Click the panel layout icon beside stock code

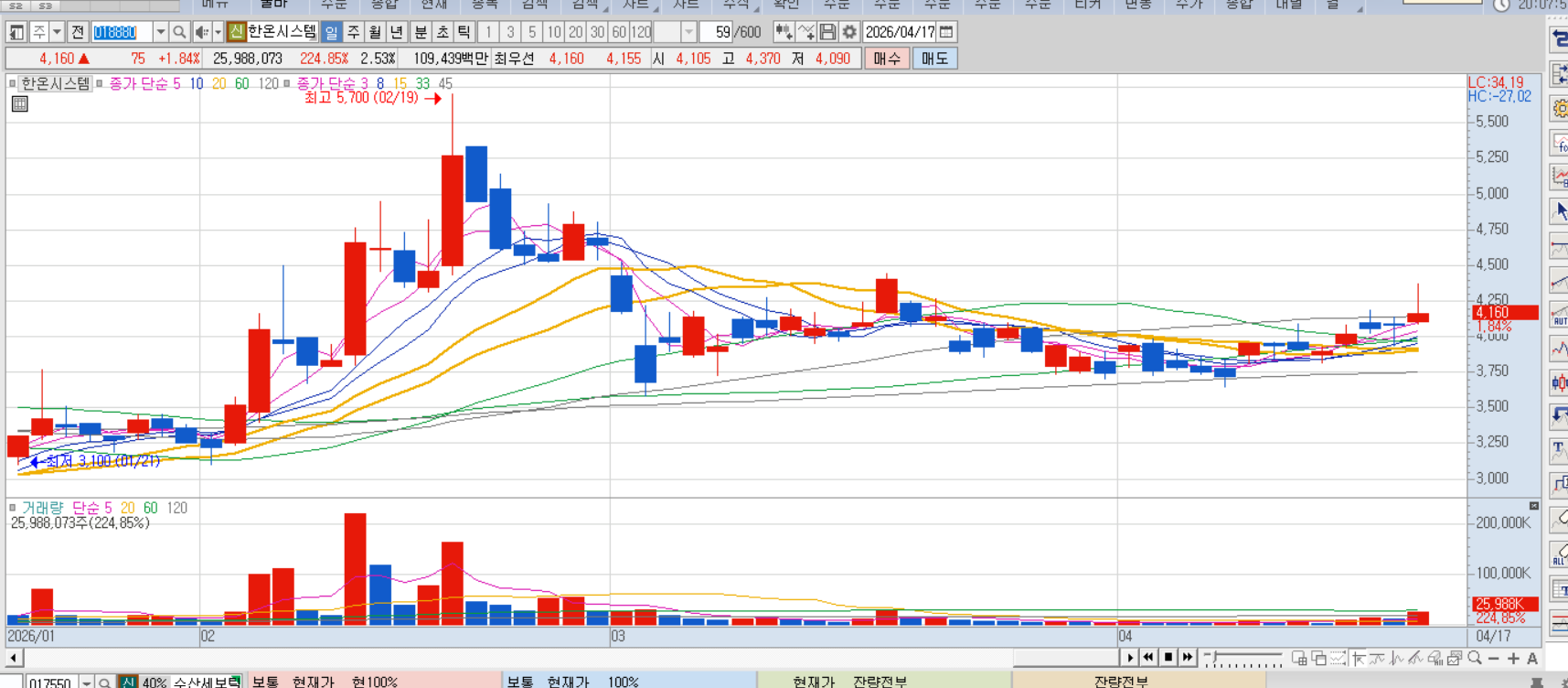16,32
